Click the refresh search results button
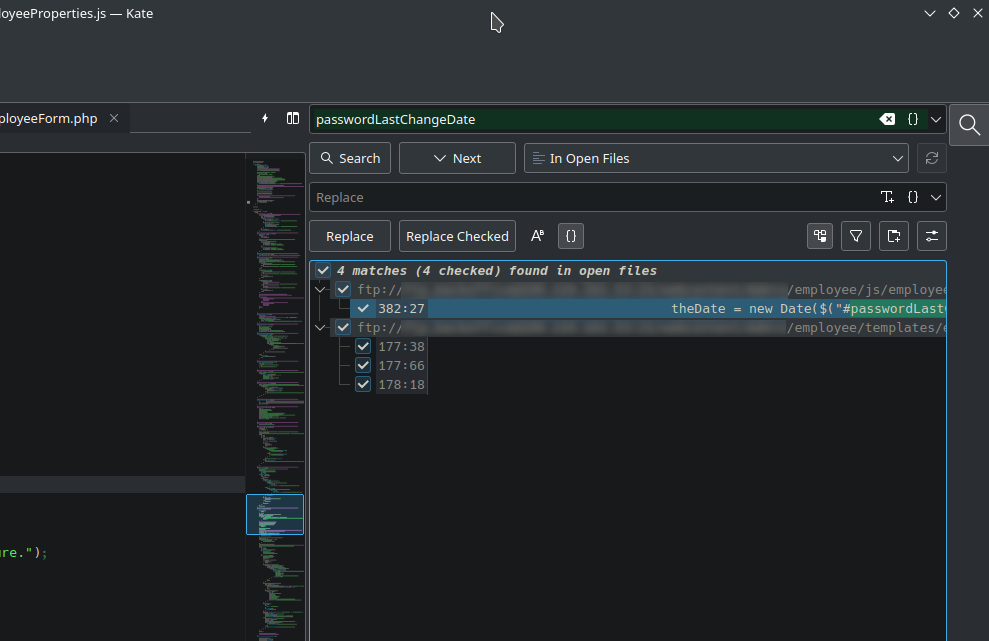The width and height of the screenshot is (989, 641). [932, 158]
